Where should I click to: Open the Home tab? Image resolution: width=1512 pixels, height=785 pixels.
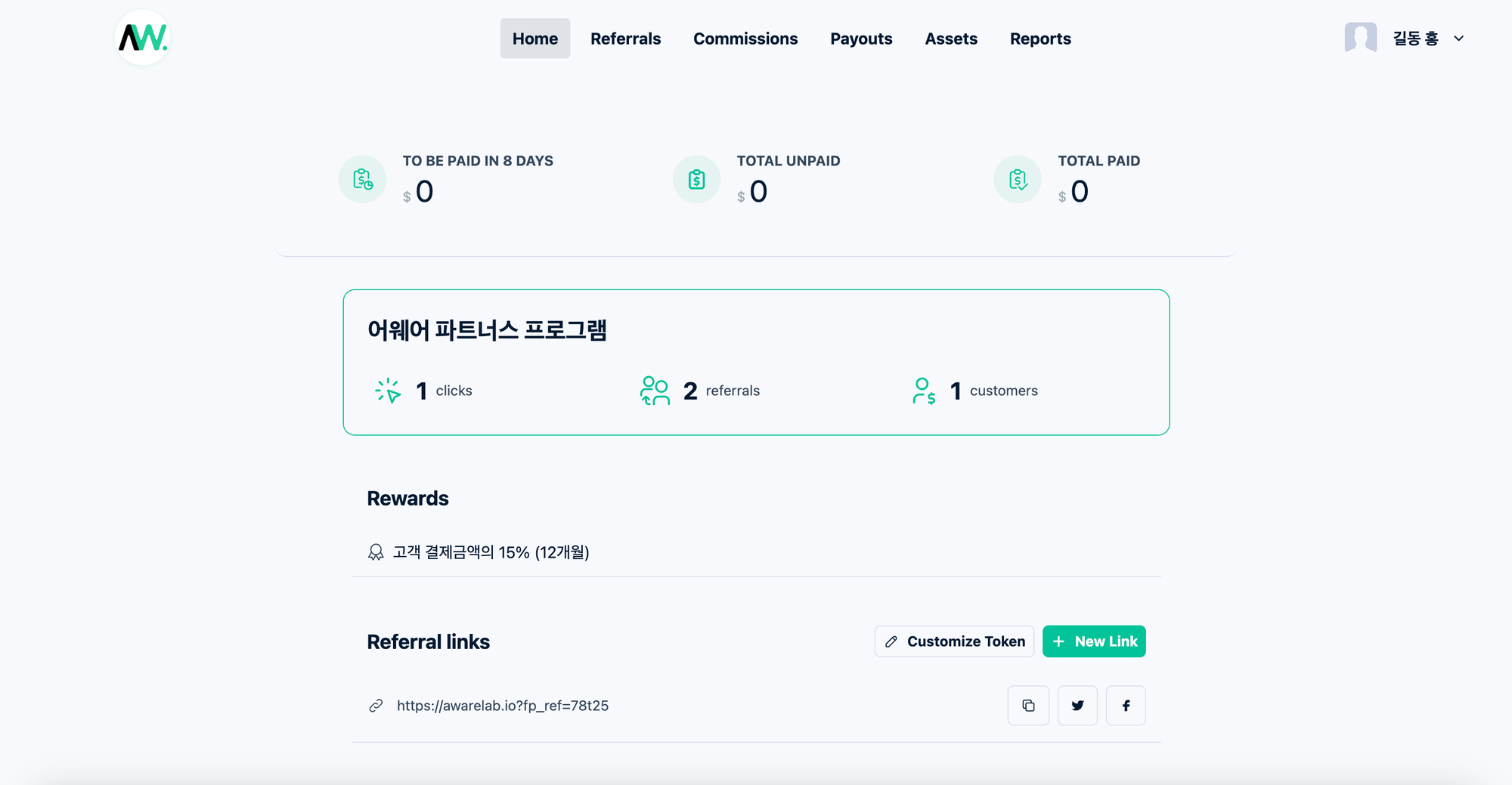(x=535, y=39)
